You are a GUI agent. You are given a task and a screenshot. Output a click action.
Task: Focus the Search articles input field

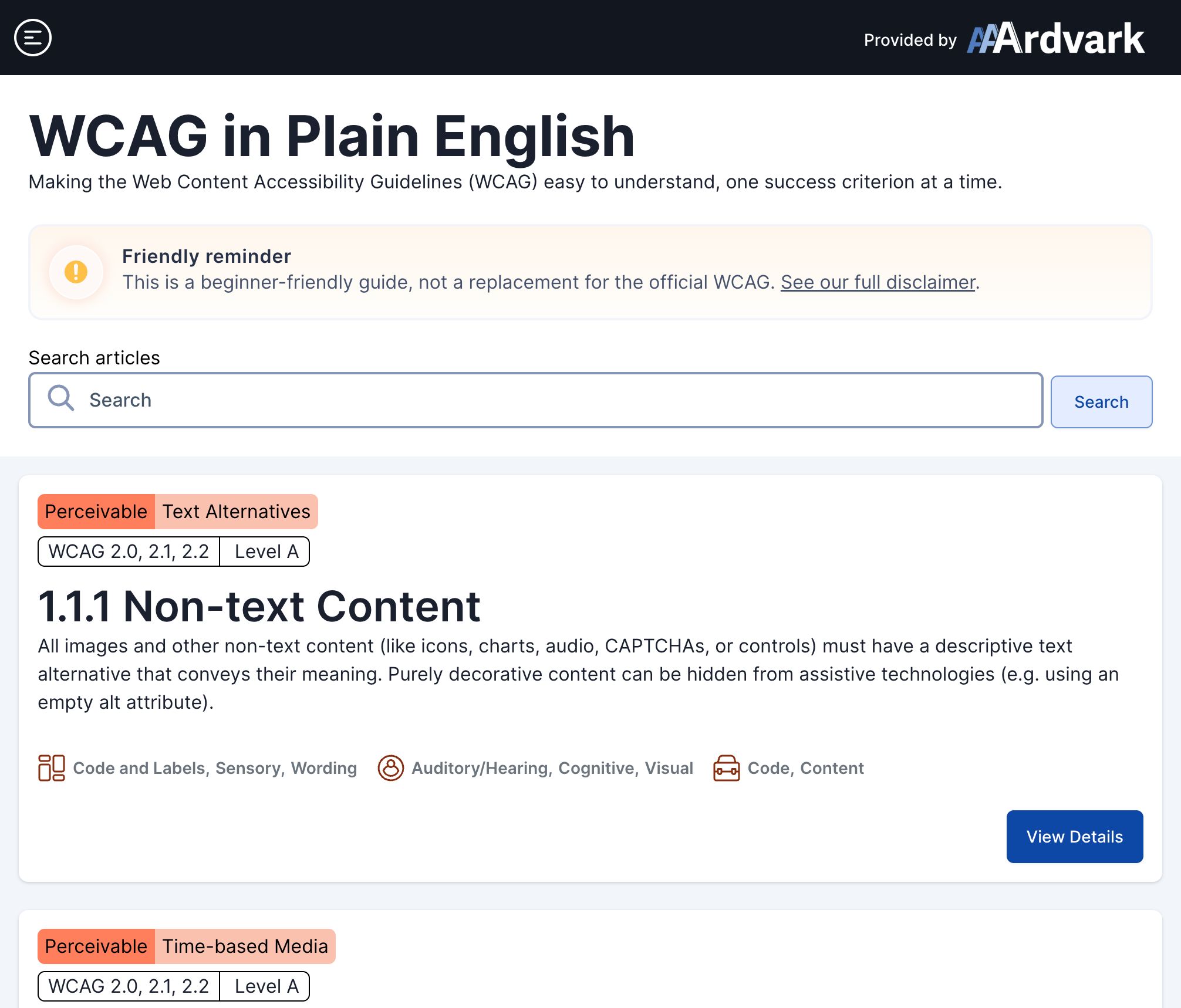coord(536,400)
